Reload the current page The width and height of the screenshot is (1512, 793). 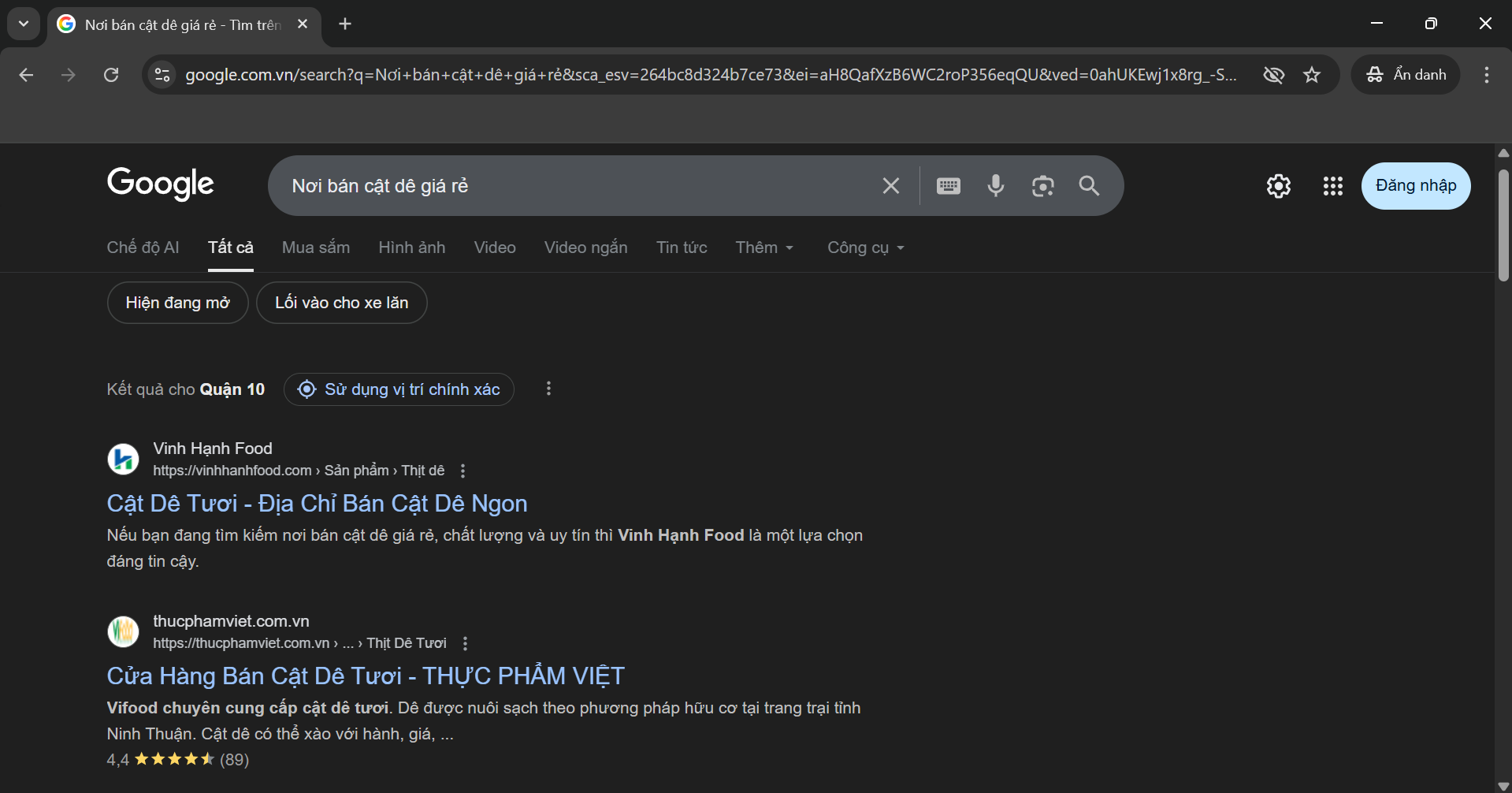click(111, 75)
